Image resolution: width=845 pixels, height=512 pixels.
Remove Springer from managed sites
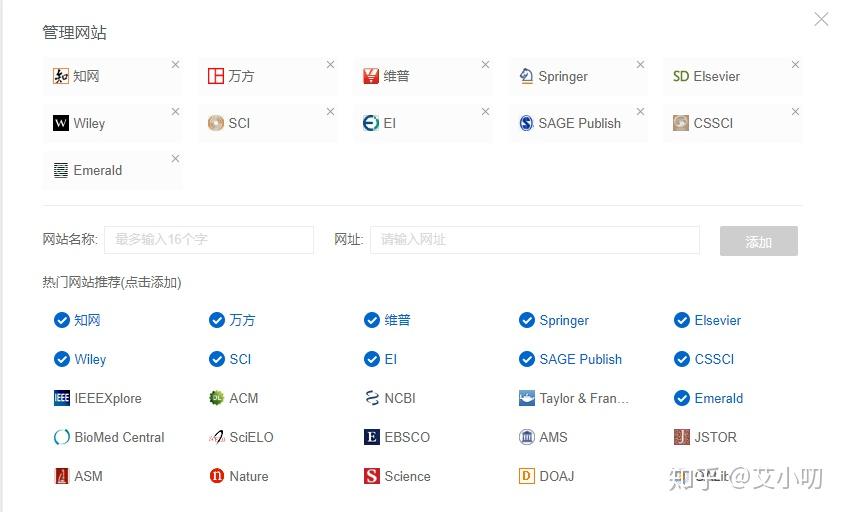pyautogui.click(x=640, y=65)
